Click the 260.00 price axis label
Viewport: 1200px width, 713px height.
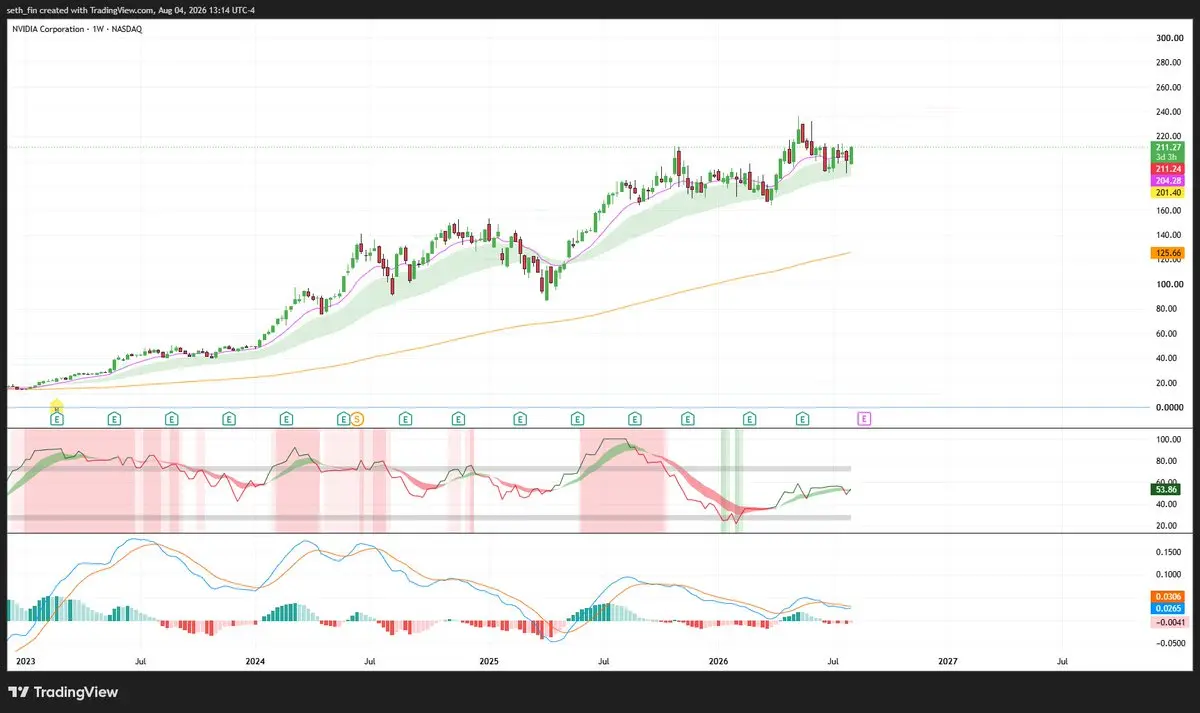pyautogui.click(x=1169, y=87)
